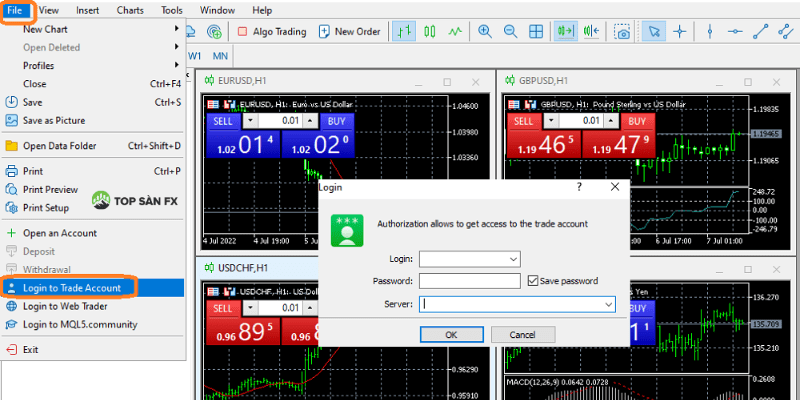Open the File menu
The height and width of the screenshot is (400, 800).
15,10
